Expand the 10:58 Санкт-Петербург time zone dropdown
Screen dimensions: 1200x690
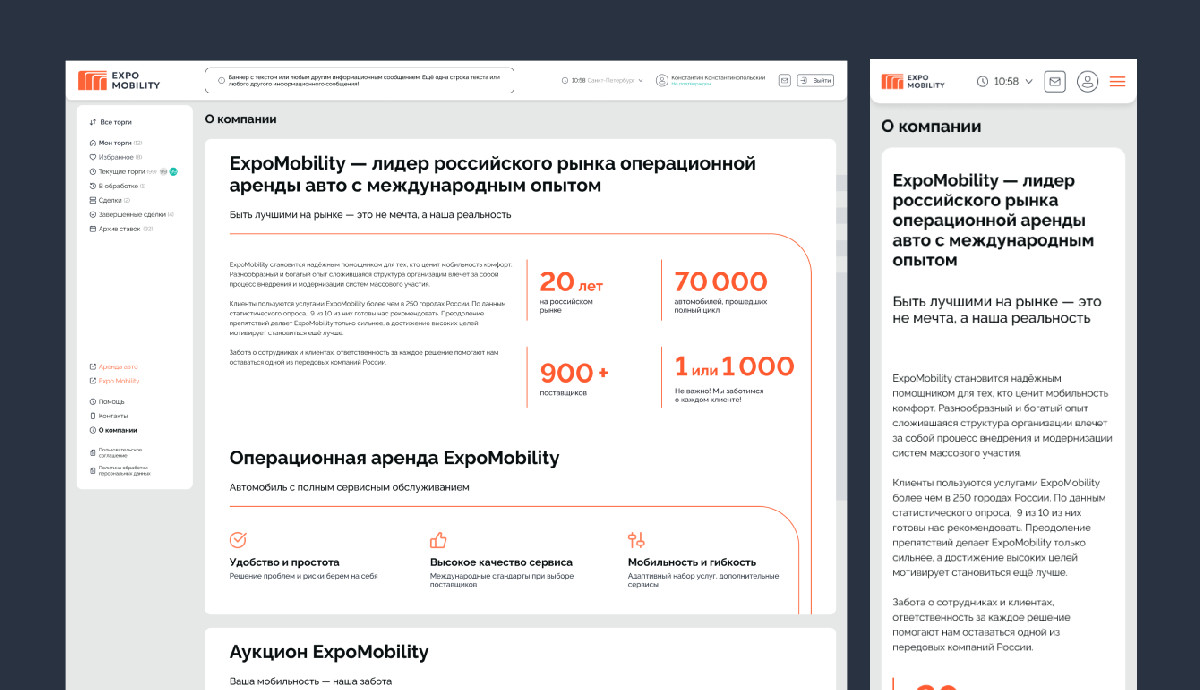(x=603, y=80)
